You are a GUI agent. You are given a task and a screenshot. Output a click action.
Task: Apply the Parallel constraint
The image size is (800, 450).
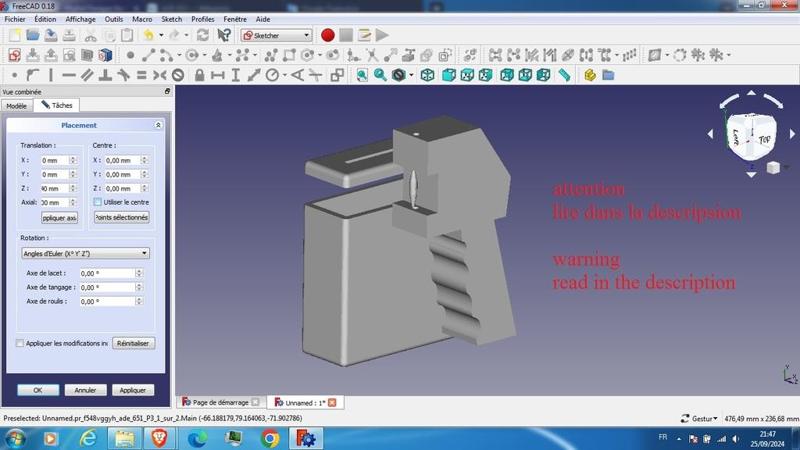pyautogui.click(x=87, y=76)
